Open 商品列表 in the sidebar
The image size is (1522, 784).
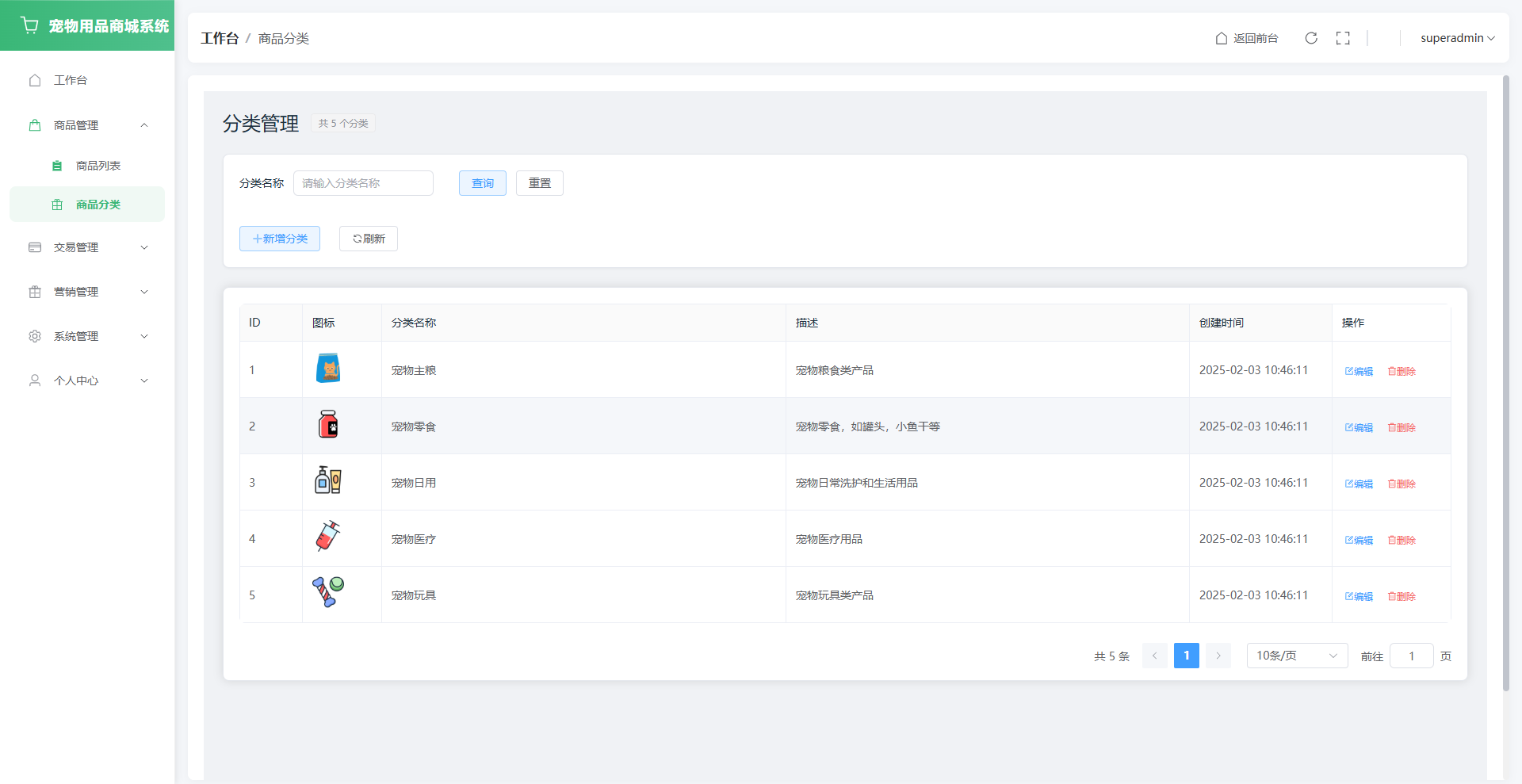click(98, 166)
